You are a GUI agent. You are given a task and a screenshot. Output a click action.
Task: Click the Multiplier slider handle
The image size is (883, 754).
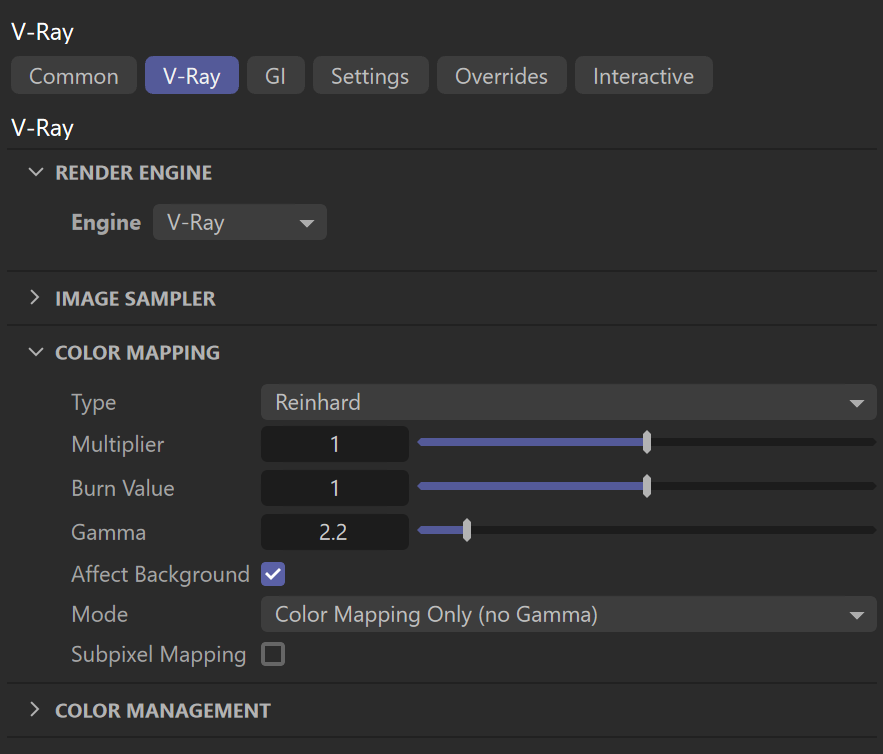647,442
